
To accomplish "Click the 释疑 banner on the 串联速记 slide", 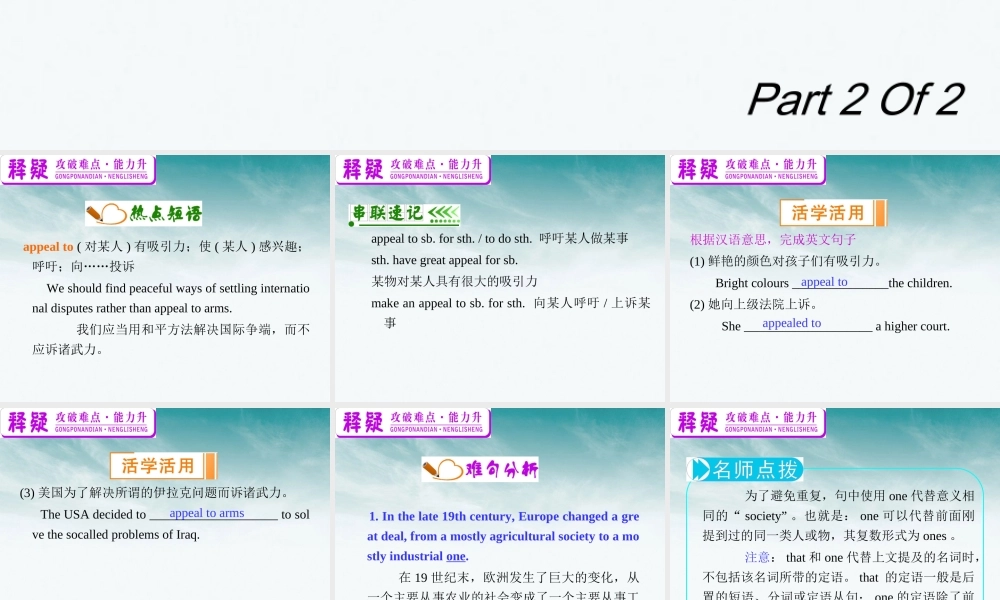I will [x=413, y=170].
